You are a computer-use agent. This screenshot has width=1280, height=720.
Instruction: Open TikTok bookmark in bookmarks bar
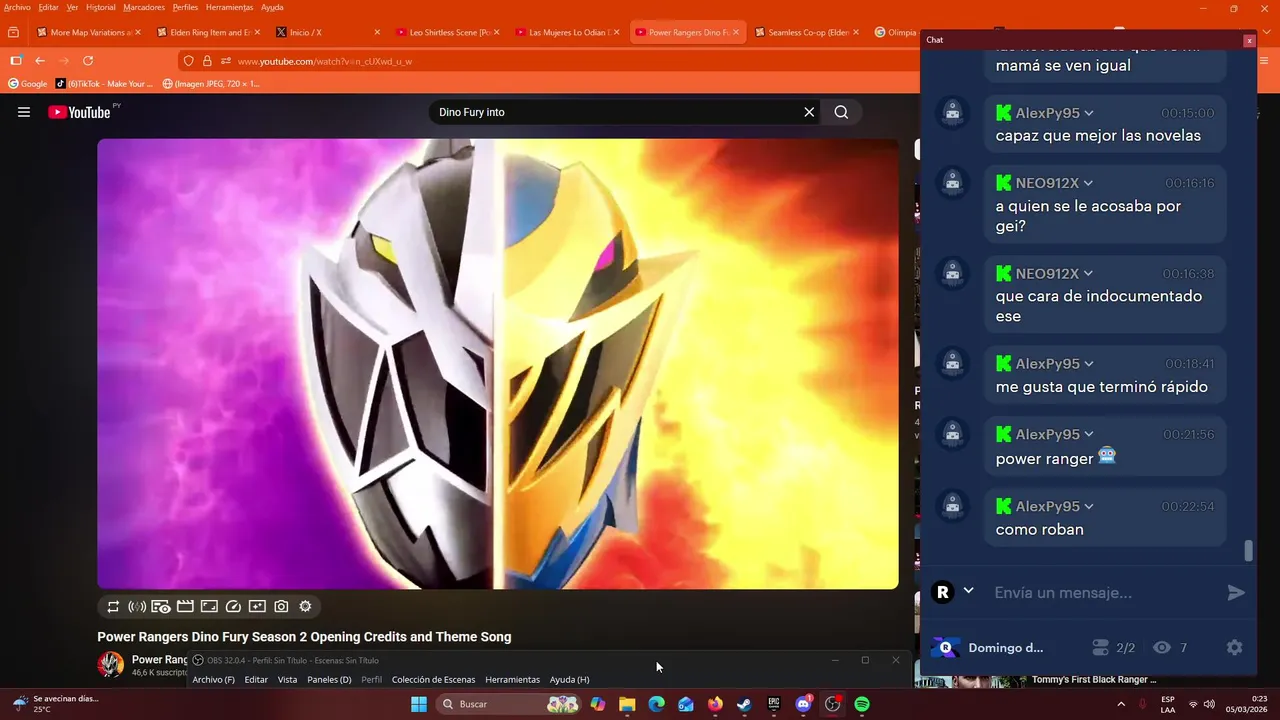tap(104, 84)
